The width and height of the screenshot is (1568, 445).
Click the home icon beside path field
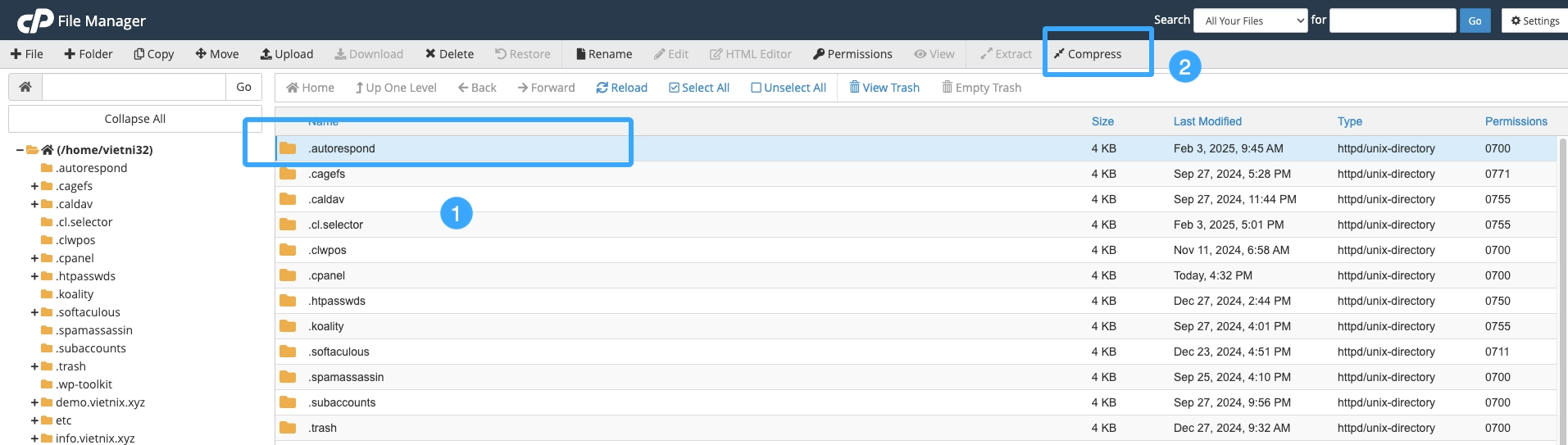click(25, 87)
